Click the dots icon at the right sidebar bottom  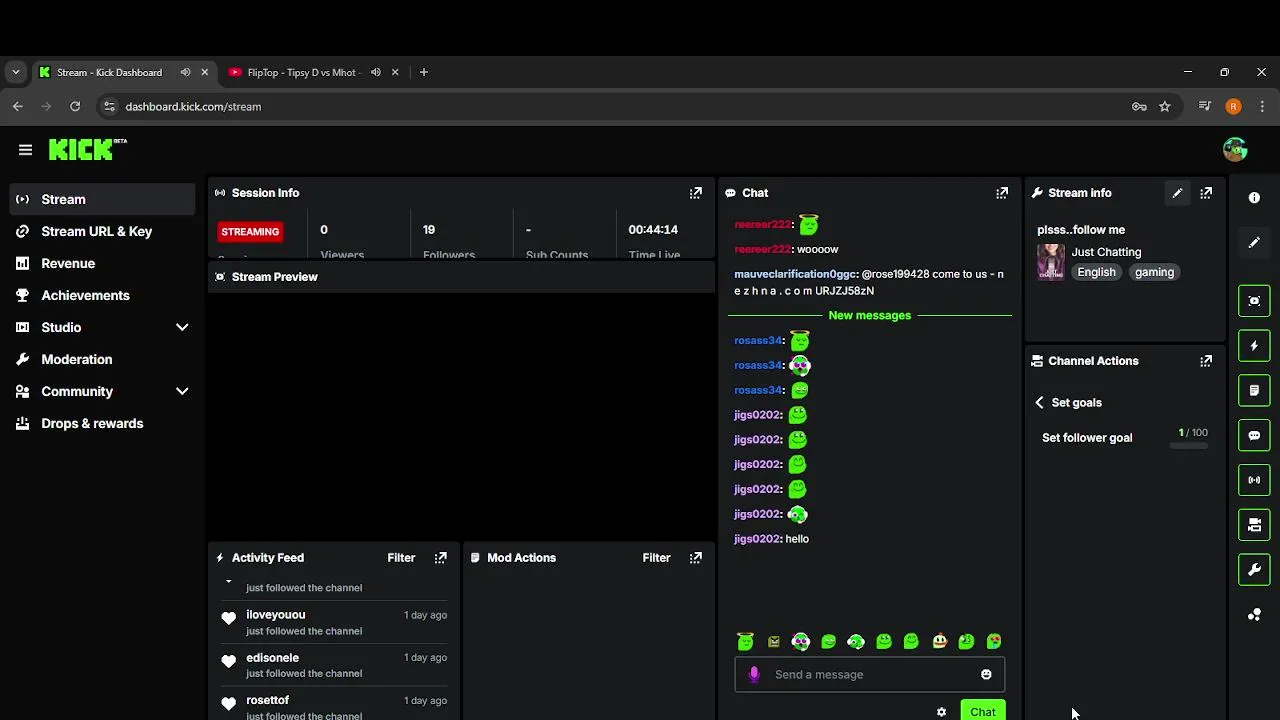coord(1254,615)
